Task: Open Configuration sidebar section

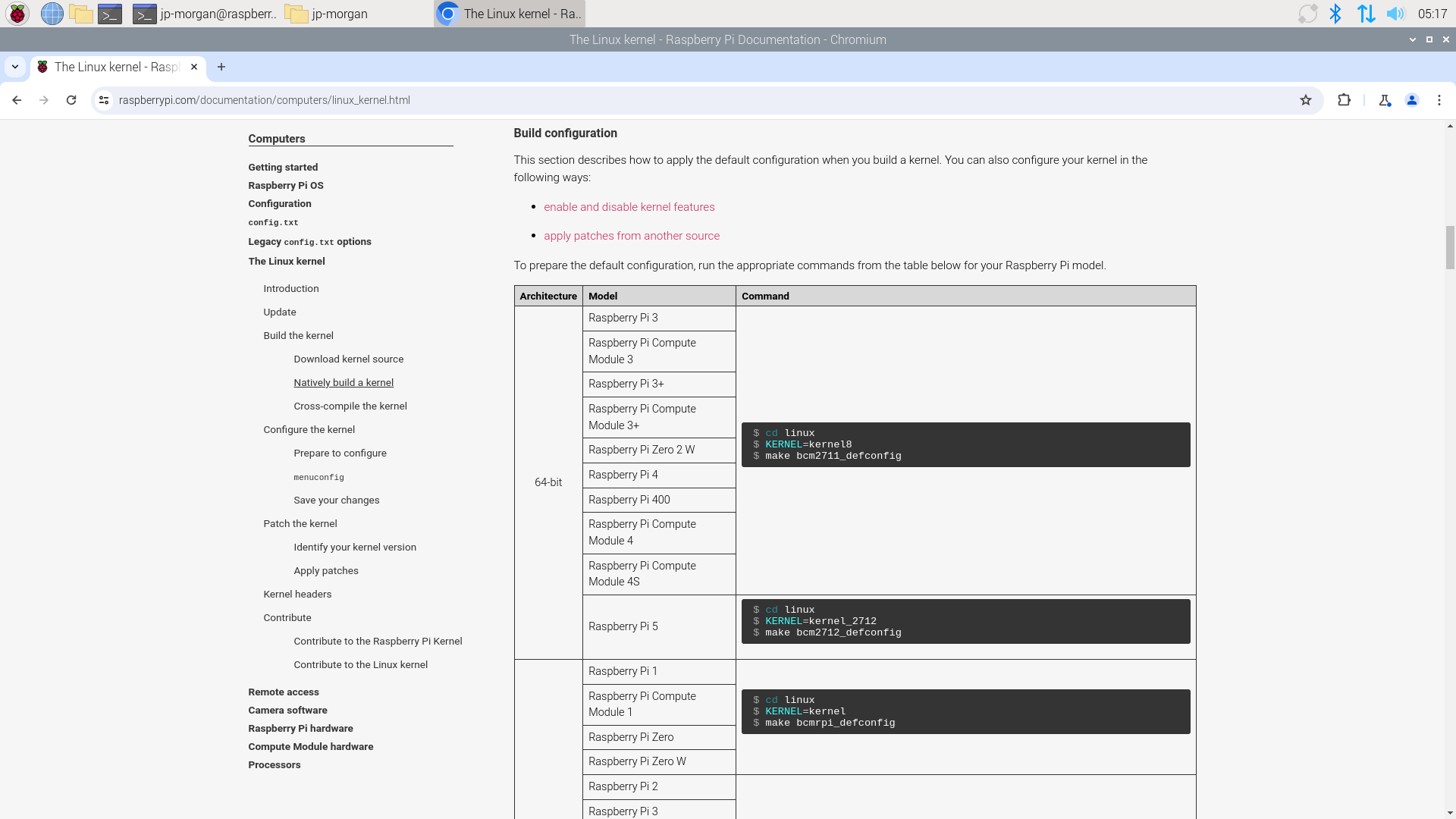Action: tap(280, 204)
